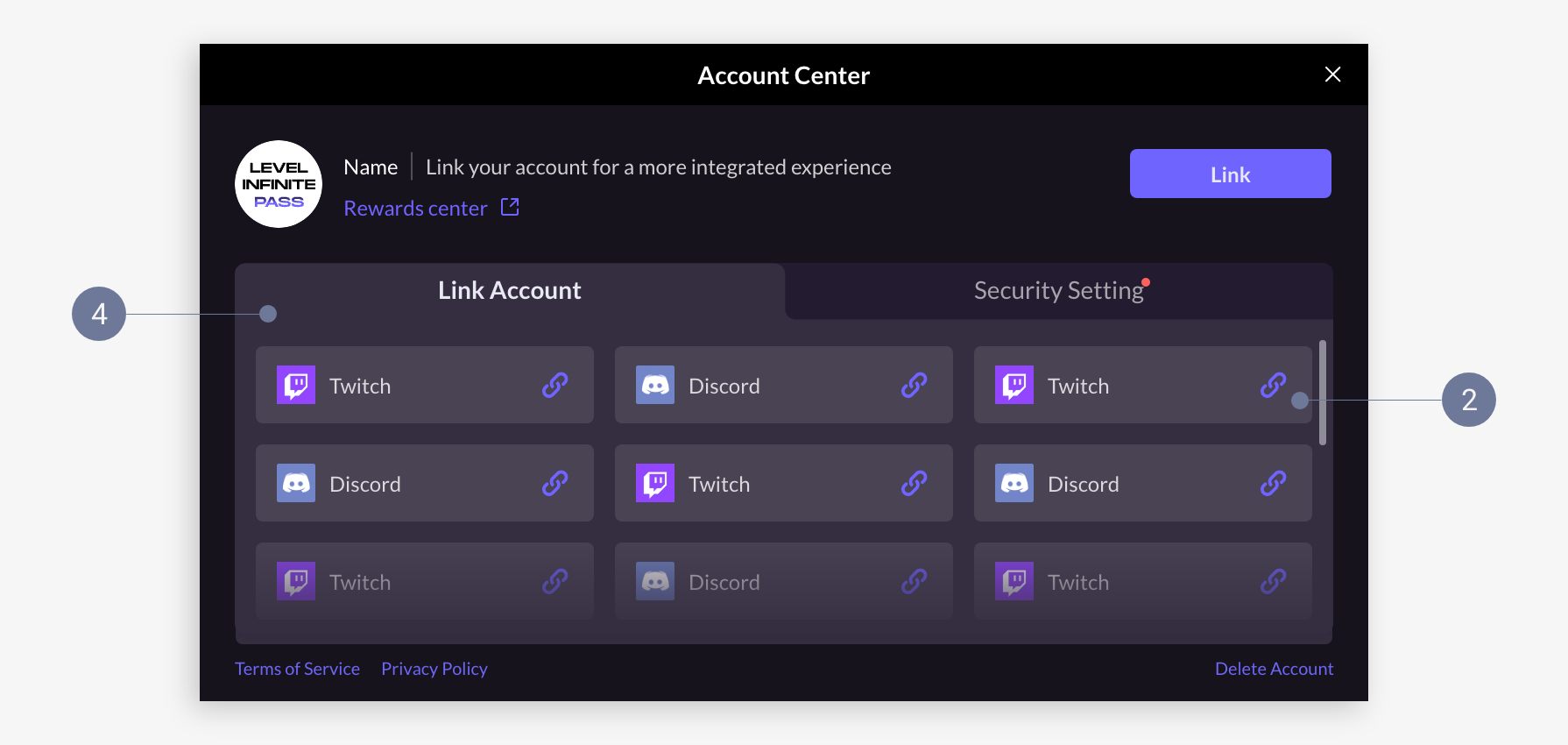
Task: Click the Twitch icon in the center card
Action: [x=654, y=483]
